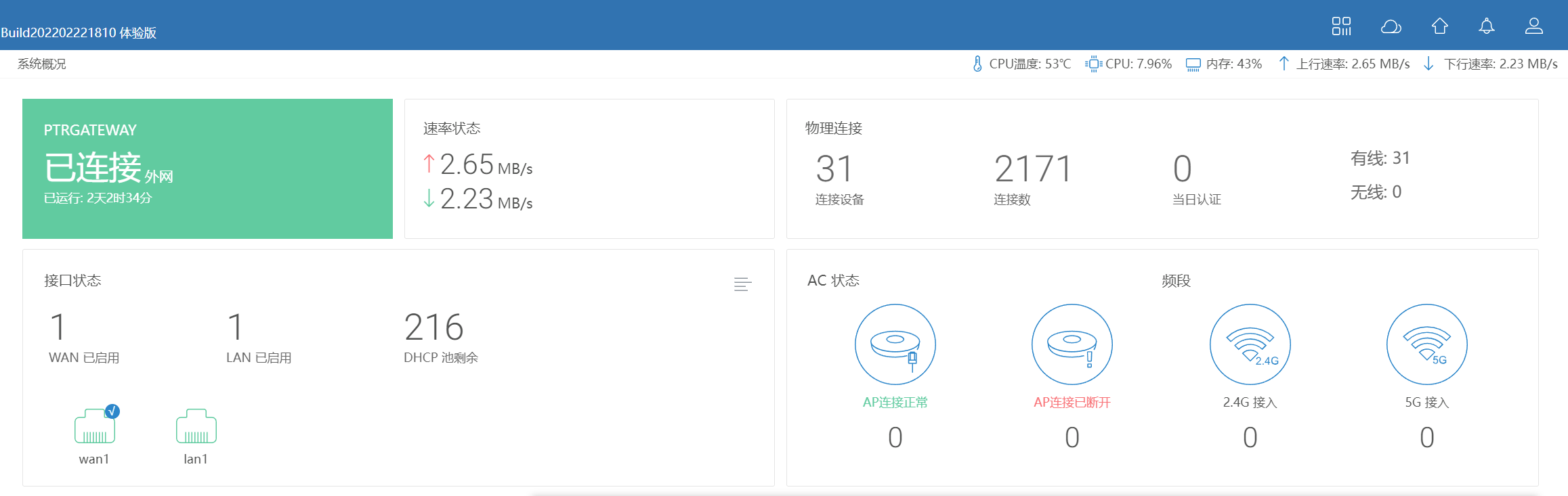Click the 无线: 0 text

[x=1376, y=192]
